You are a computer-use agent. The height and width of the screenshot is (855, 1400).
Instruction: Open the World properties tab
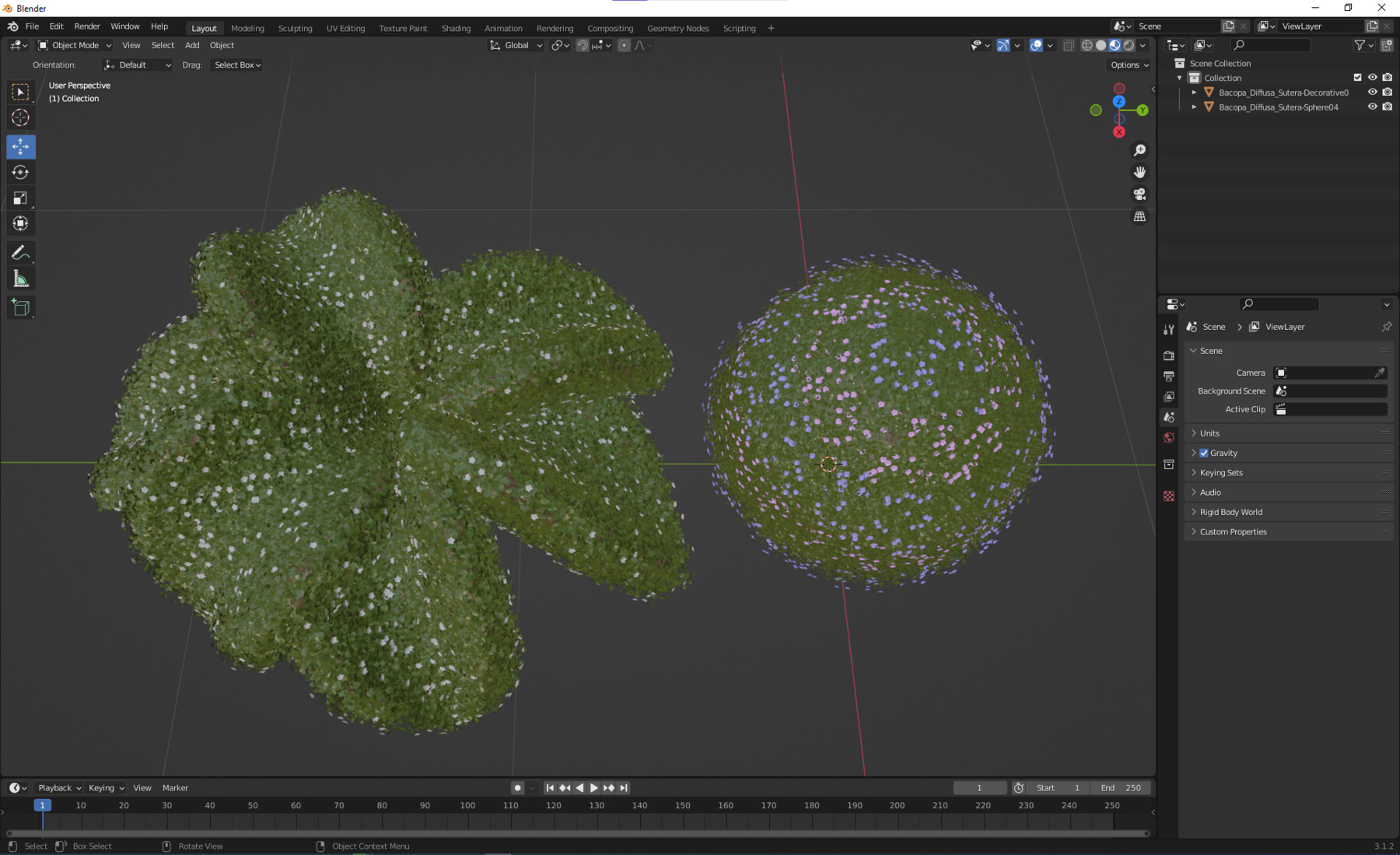click(1169, 438)
